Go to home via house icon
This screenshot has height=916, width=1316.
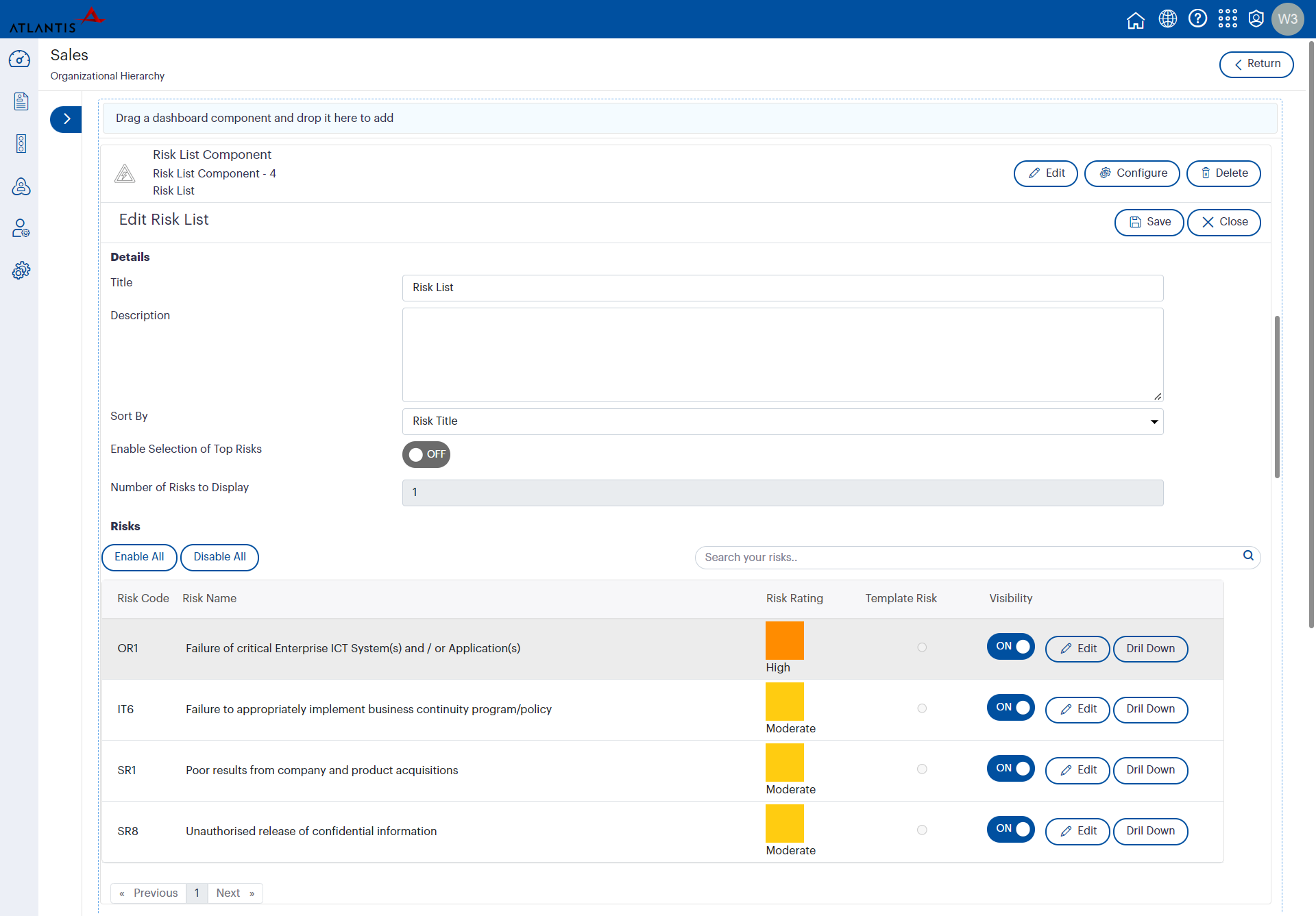pyautogui.click(x=1135, y=20)
